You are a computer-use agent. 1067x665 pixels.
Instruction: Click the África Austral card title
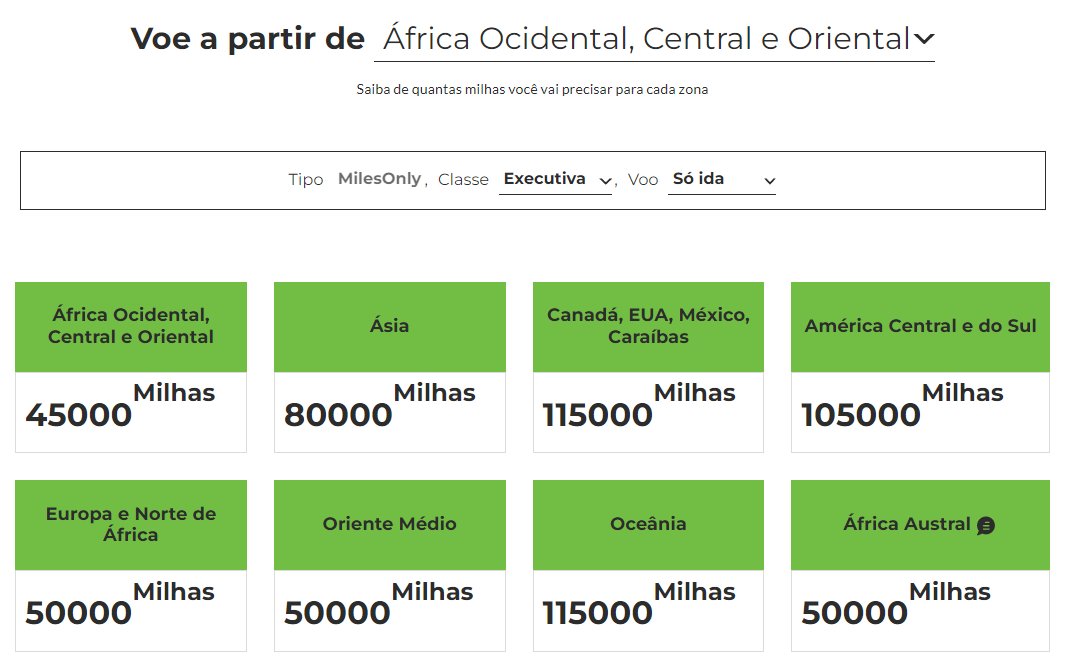907,524
